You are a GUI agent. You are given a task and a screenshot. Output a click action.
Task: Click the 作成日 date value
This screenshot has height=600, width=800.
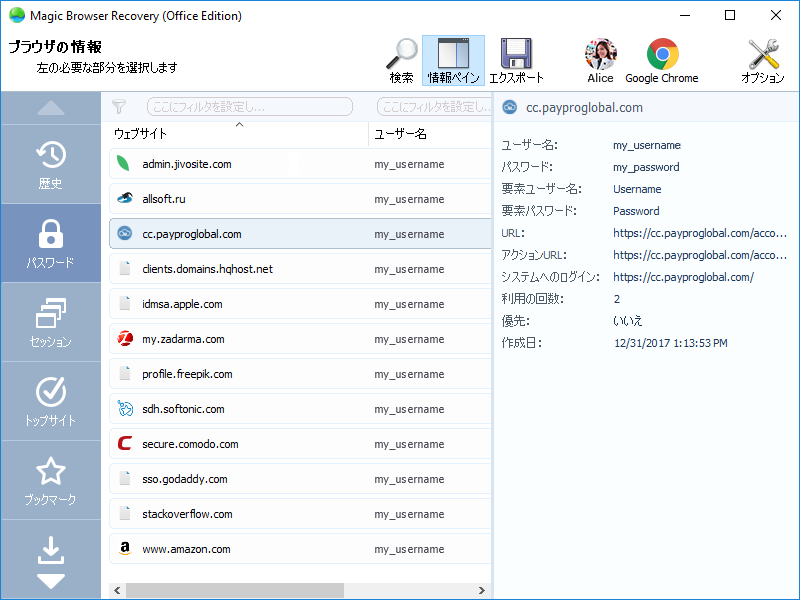tap(670, 343)
